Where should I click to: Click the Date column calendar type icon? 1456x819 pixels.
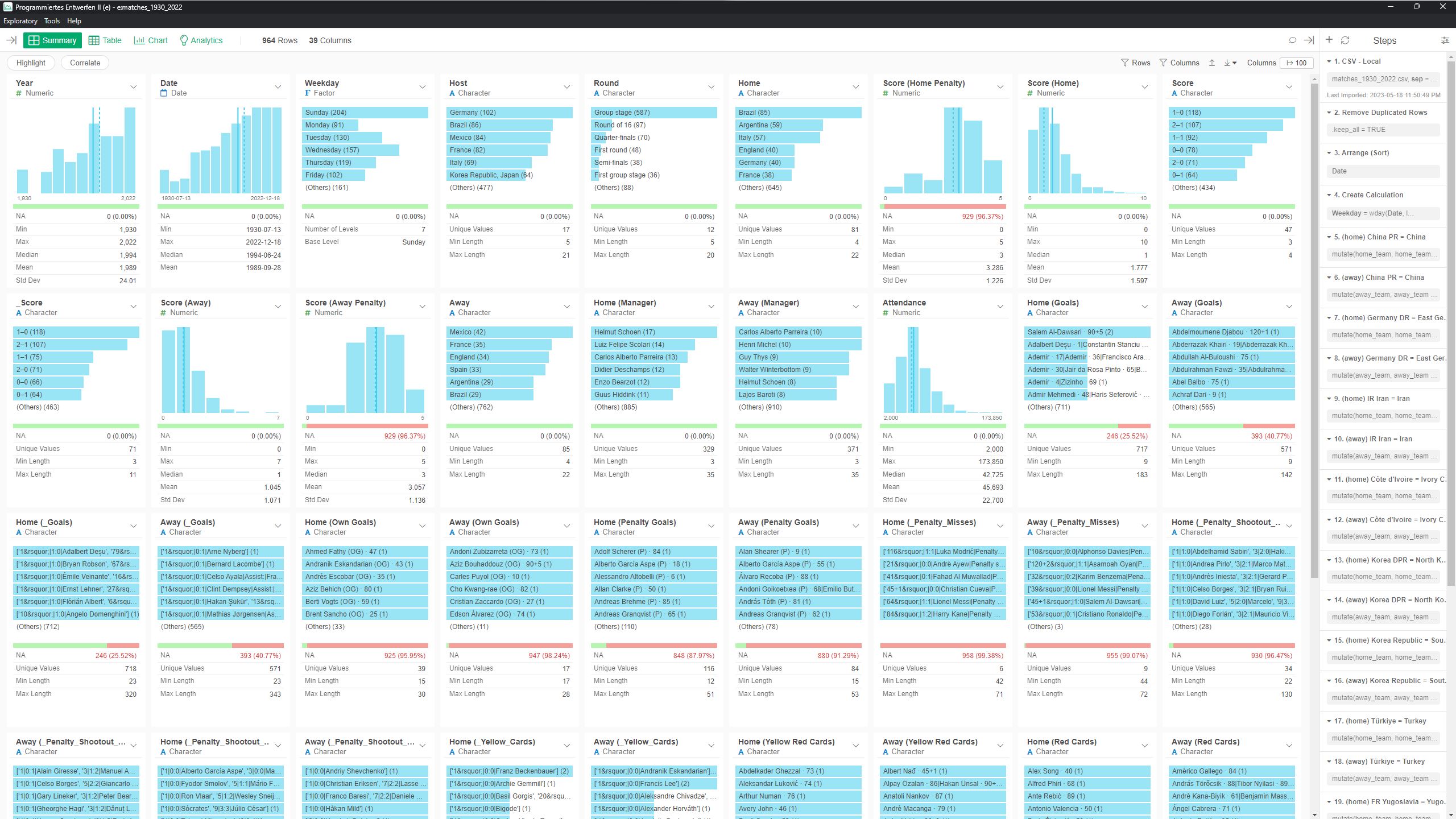(x=164, y=93)
